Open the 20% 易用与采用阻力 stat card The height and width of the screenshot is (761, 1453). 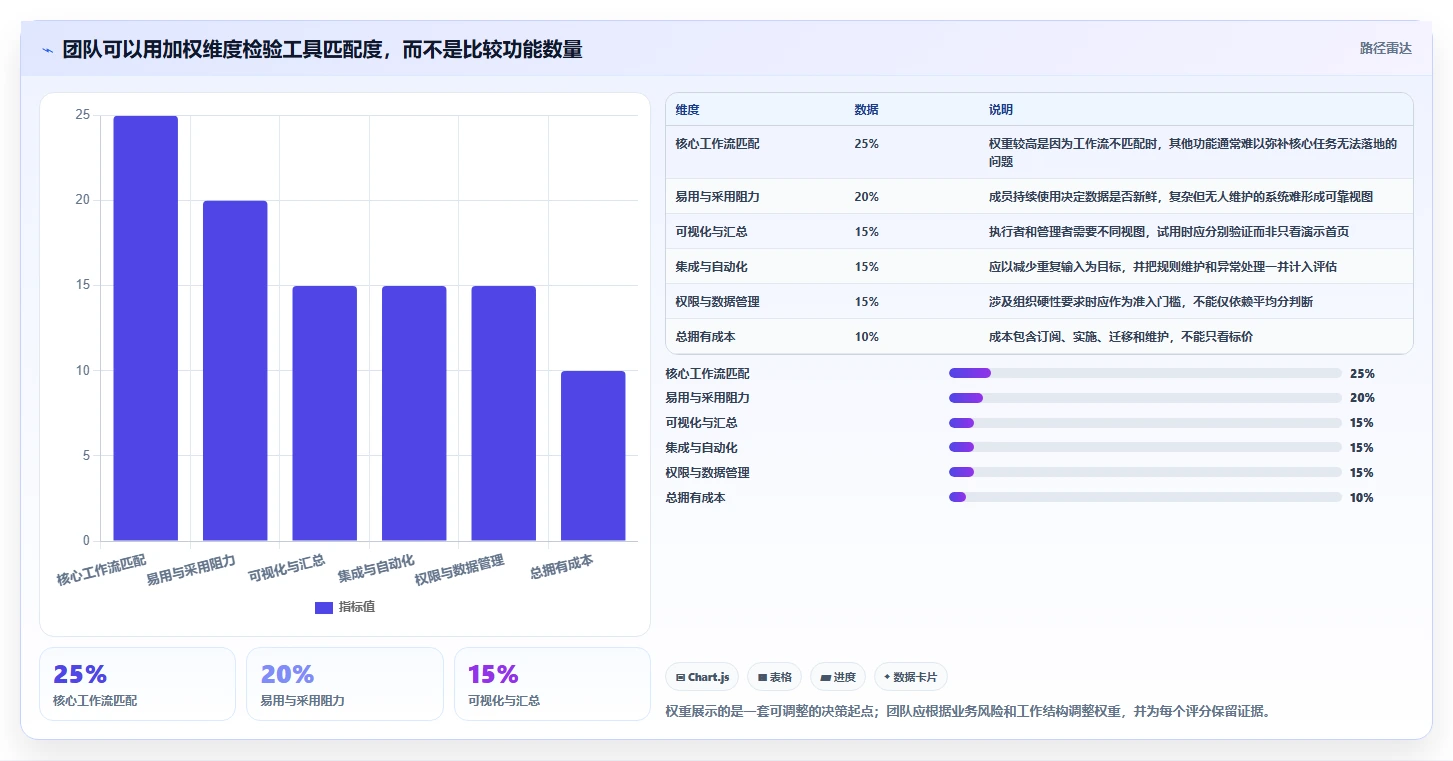(344, 684)
